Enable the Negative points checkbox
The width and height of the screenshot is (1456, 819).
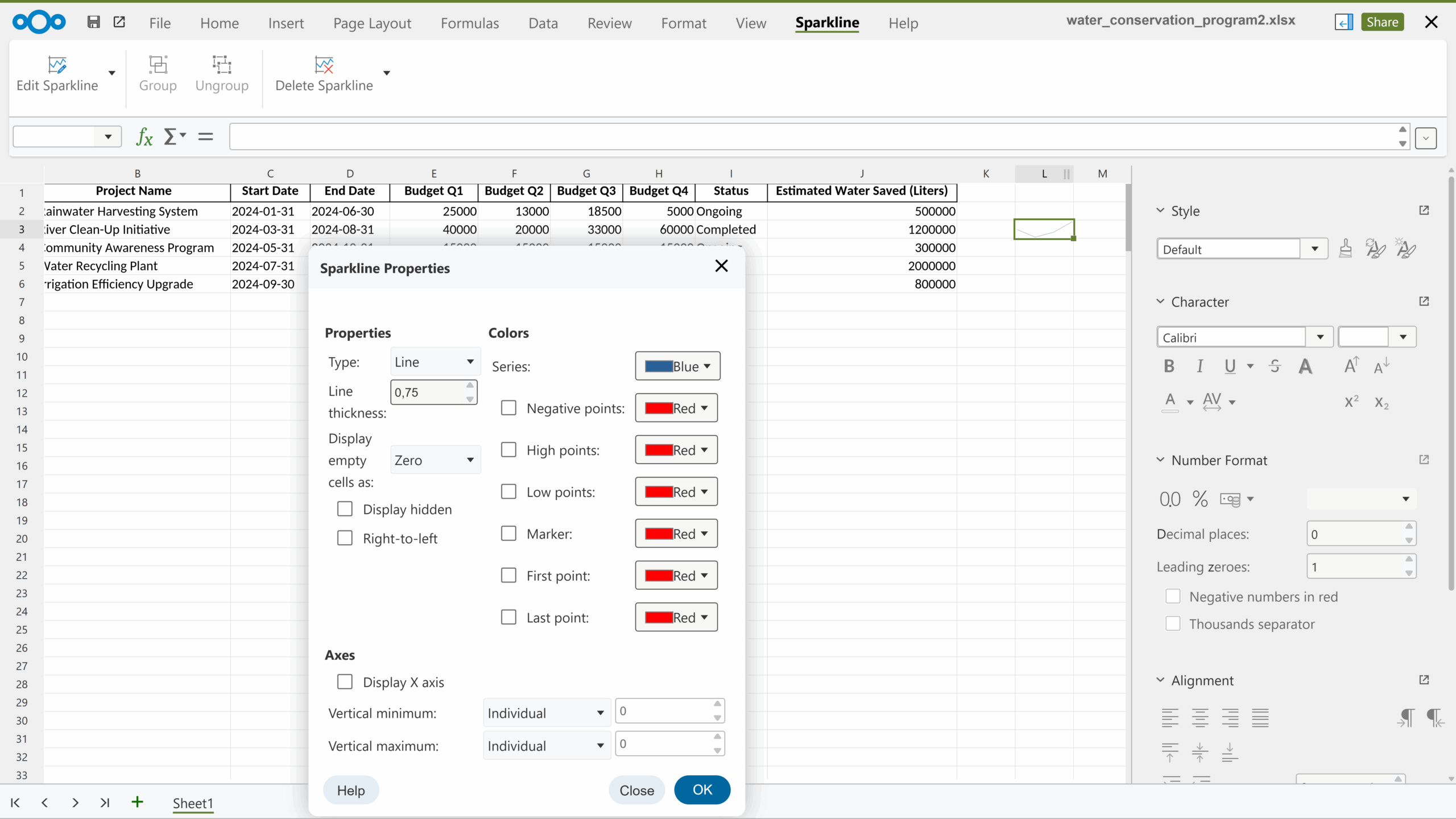(x=508, y=407)
